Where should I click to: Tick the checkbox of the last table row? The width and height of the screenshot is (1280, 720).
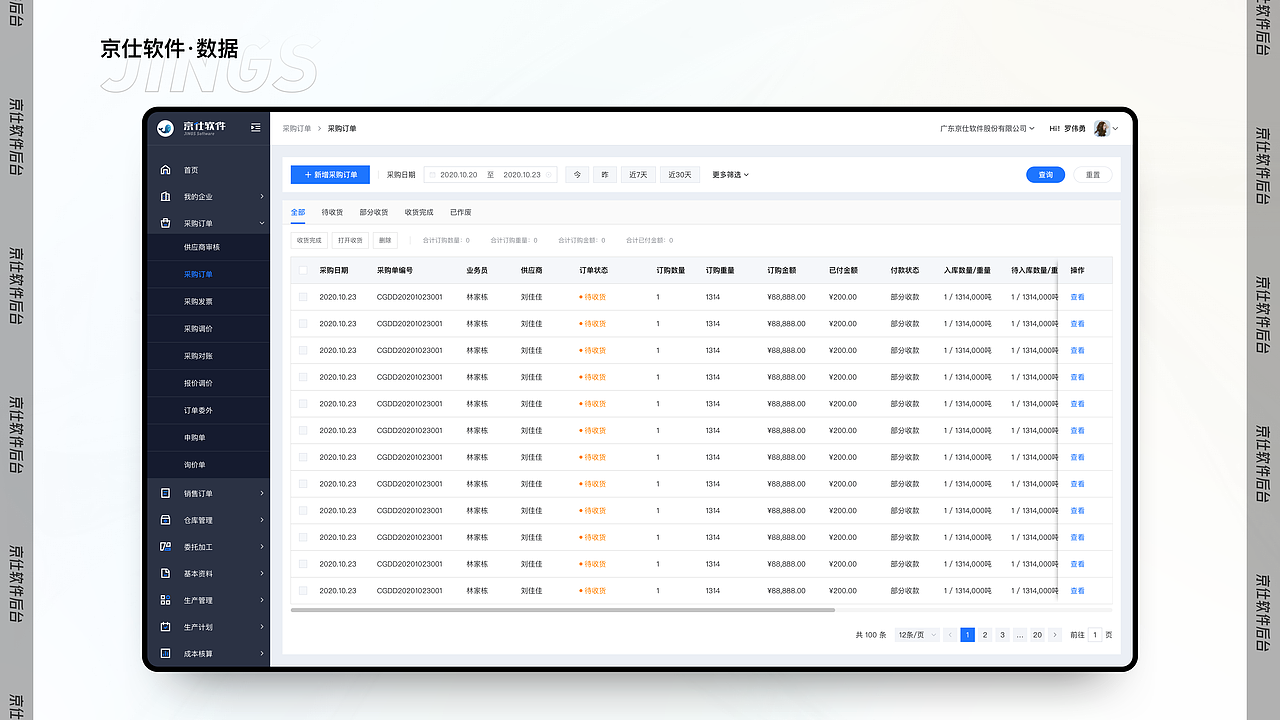304,591
